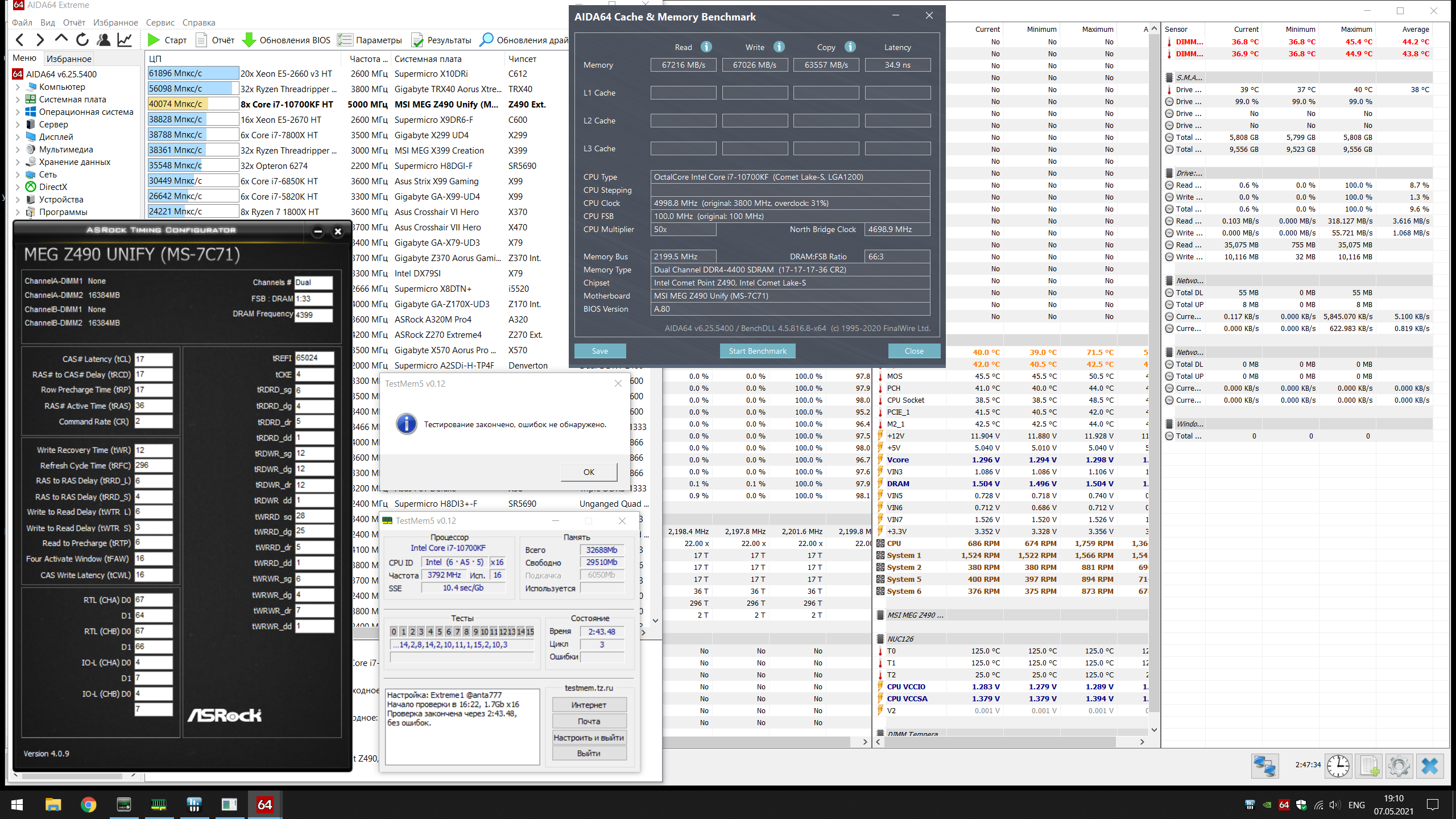Image resolution: width=1456 pixels, height=819 pixels.
Task: Click the graph icon in AIDA64 toolbar
Action: 125,40
